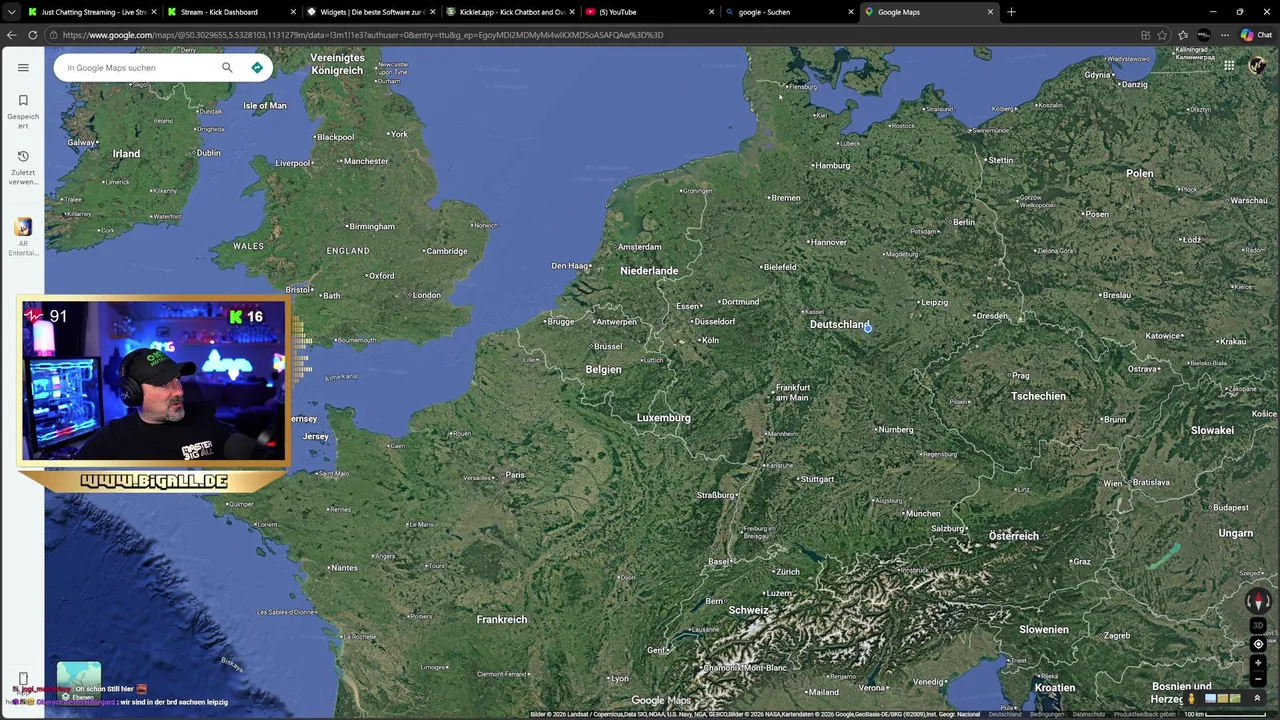This screenshot has height=720, width=1280.
Task: Select the Street View pegman
Action: pos(1191,698)
